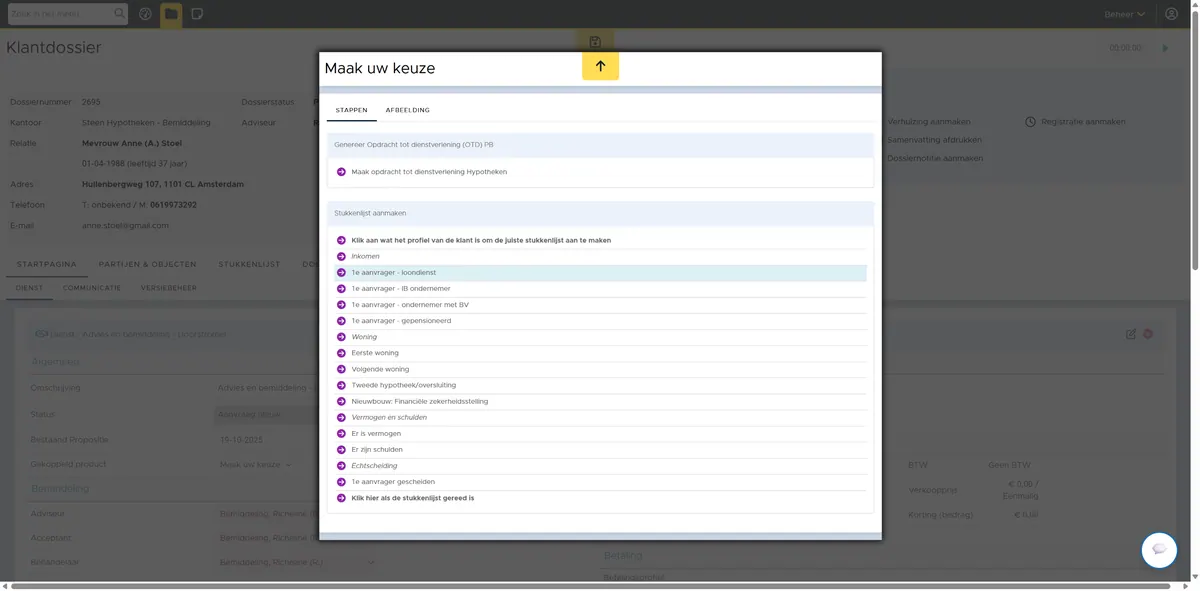Click the magnifier search icon
This screenshot has width=1200, height=591.
(120, 14)
